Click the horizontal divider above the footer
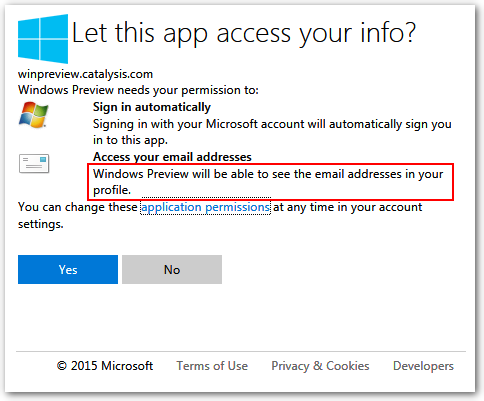Viewport: 484px width, 401px height. point(241,351)
